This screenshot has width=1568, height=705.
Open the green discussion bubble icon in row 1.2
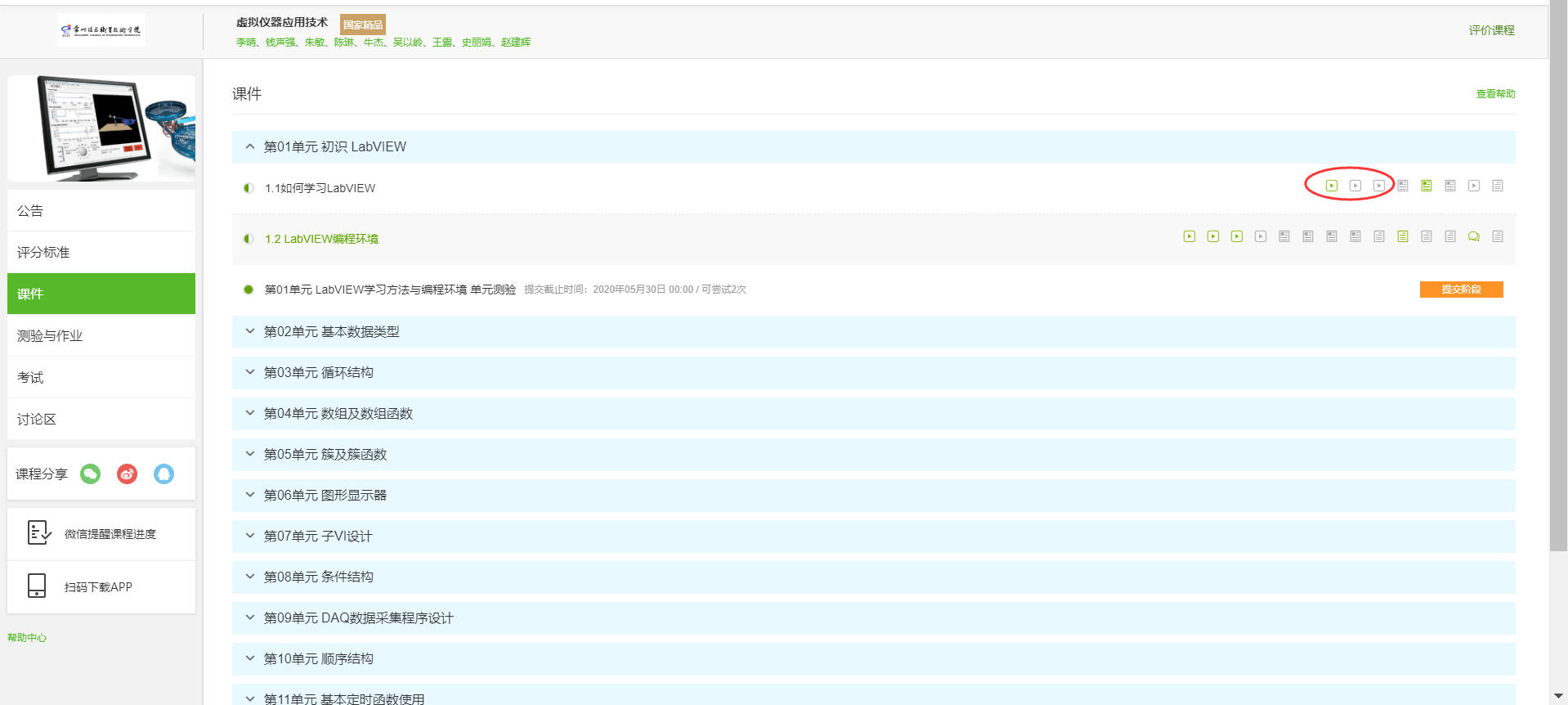(1474, 236)
